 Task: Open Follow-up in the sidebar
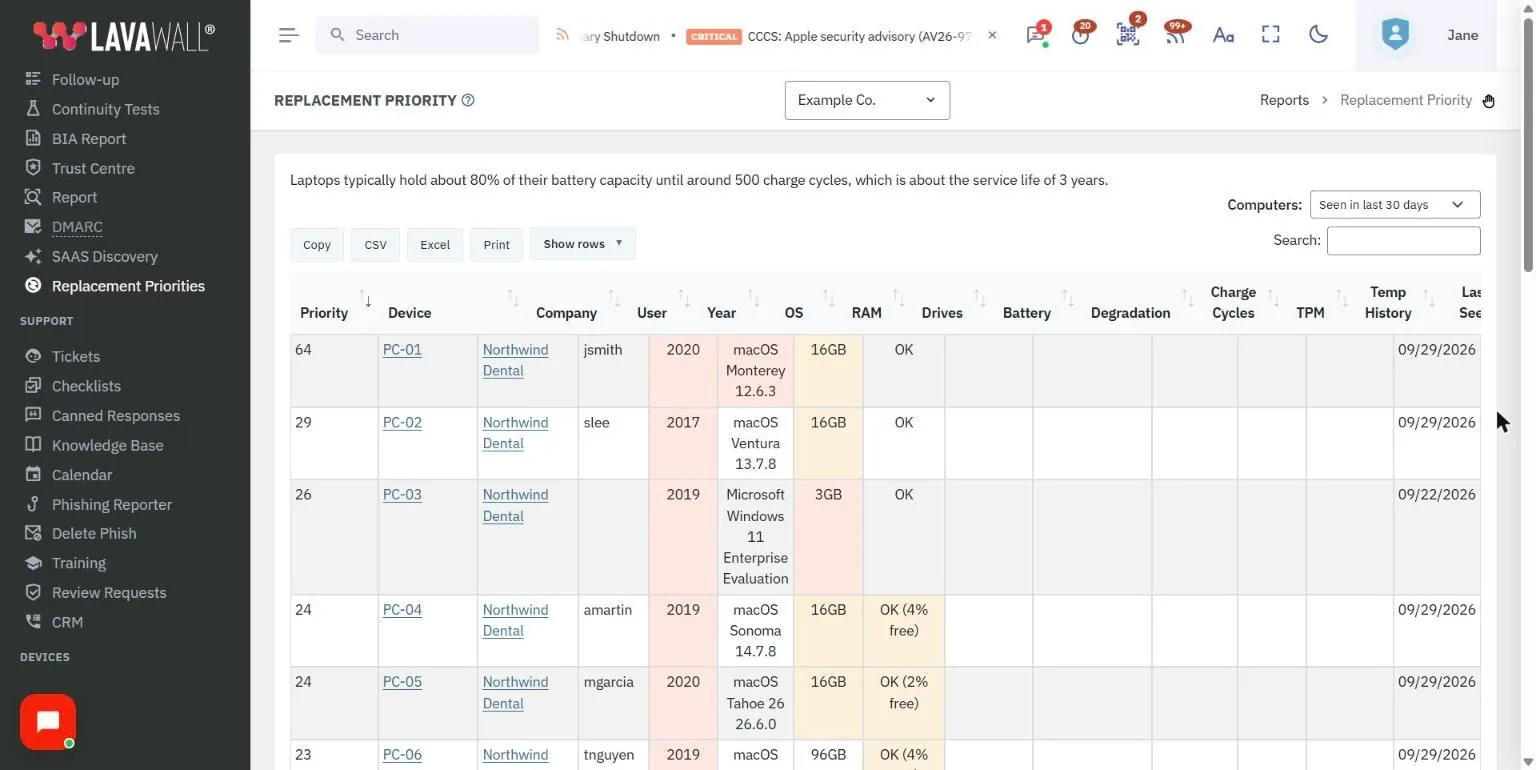coord(85,79)
